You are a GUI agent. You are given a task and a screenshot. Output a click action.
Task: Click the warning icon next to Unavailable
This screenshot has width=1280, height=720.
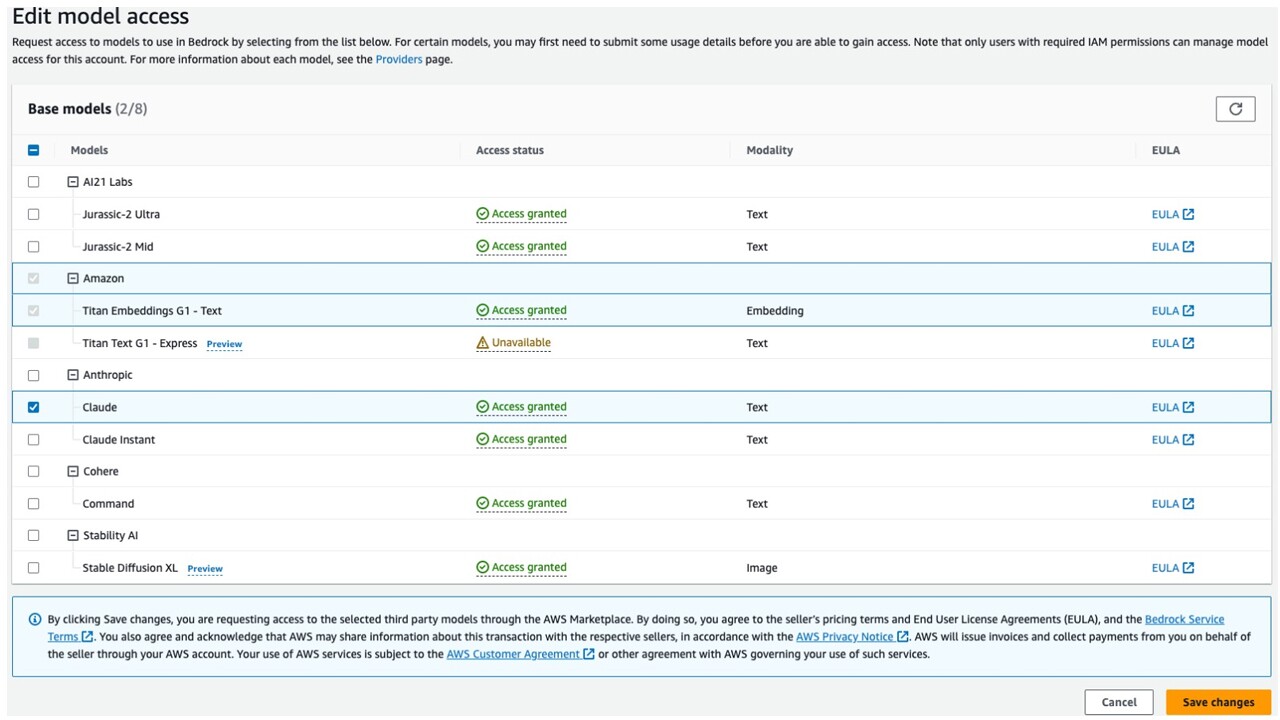(483, 343)
